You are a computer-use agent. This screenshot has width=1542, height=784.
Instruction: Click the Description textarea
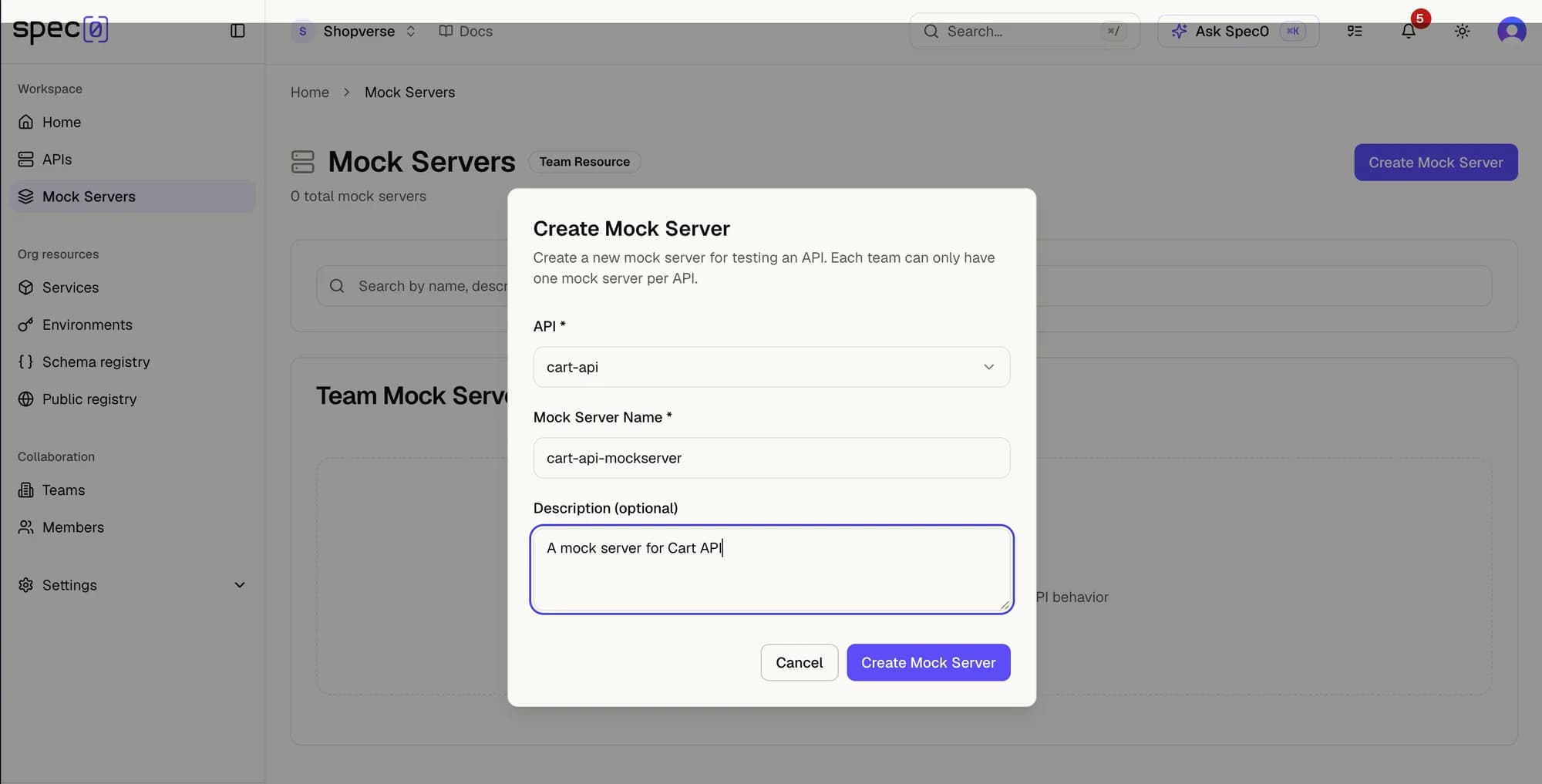click(x=772, y=570)
